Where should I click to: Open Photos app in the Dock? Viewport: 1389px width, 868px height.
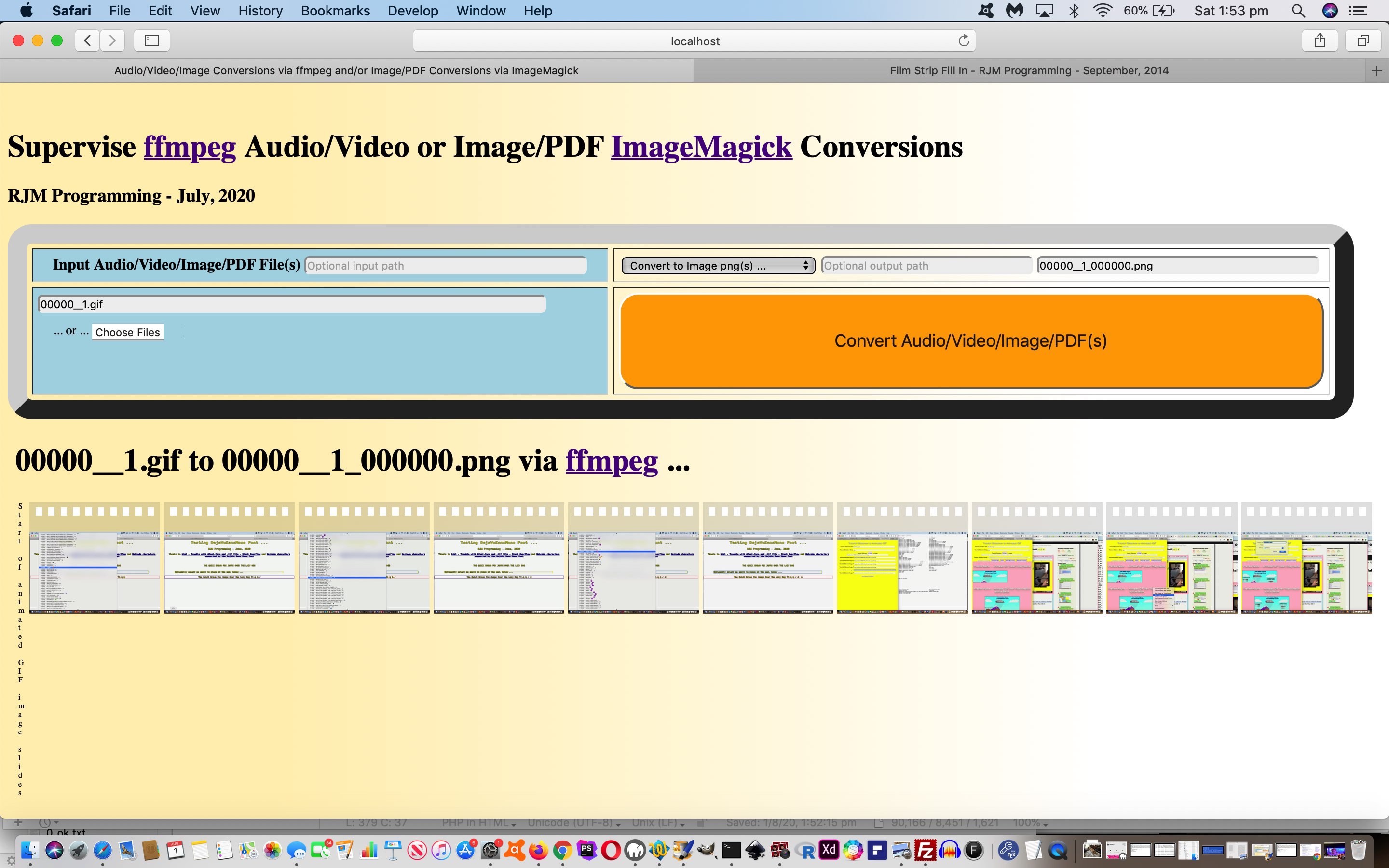coord(272,850)
